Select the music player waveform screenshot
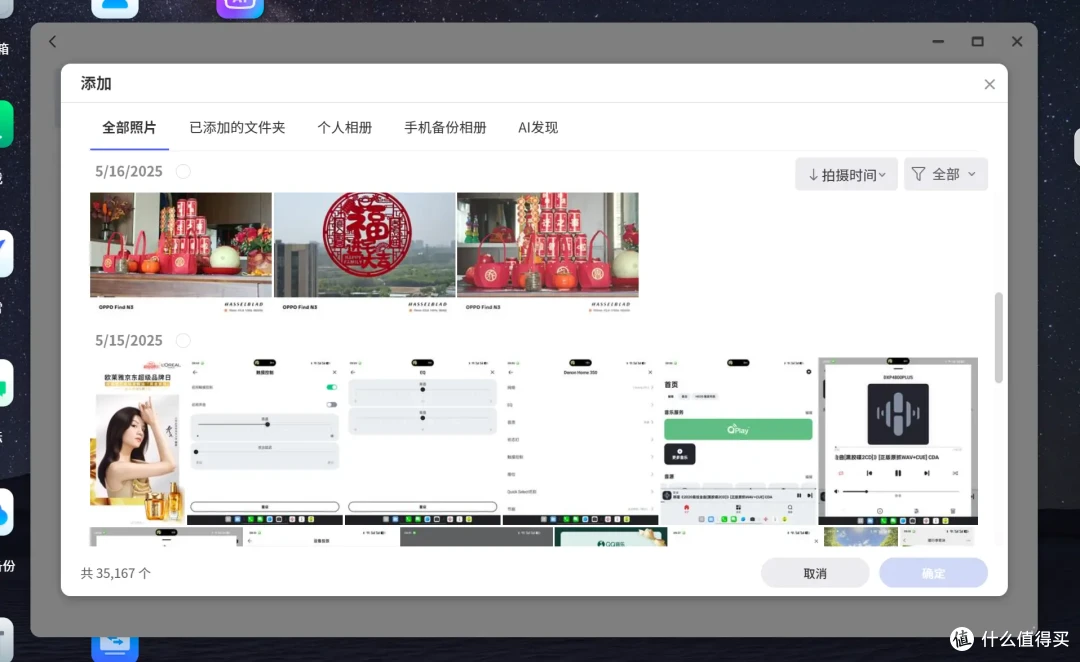Screen dimensions: 1080x662 click(x=898, y=441)
